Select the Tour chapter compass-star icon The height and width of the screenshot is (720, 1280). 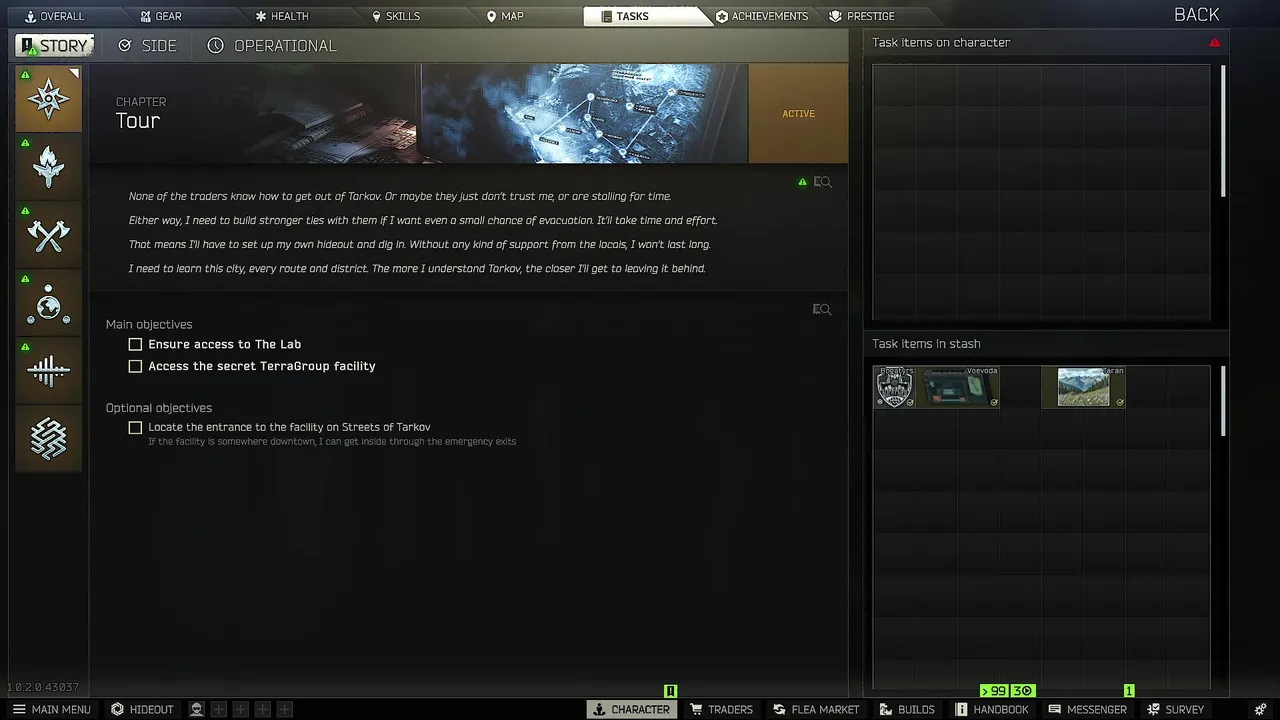click(x=48, y=98)
